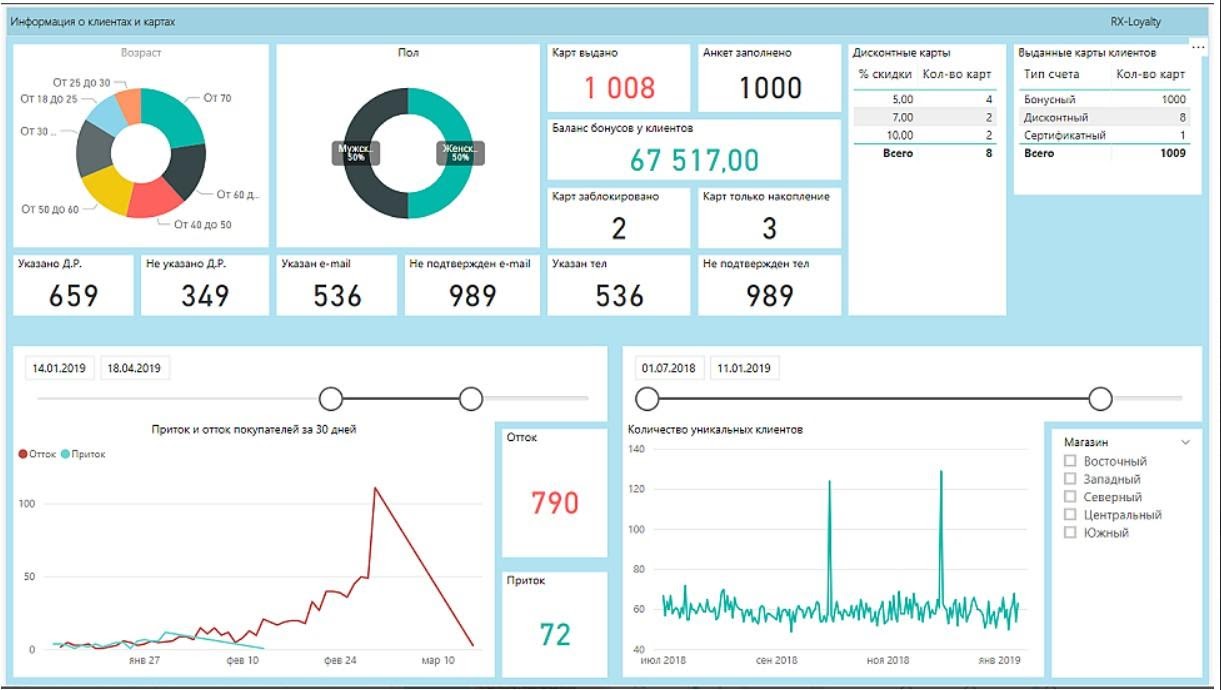Select the Бонусный account type row
The width and height of the screenshot is (1221, 690).
pyautogui.click(x=1104, y=99)
